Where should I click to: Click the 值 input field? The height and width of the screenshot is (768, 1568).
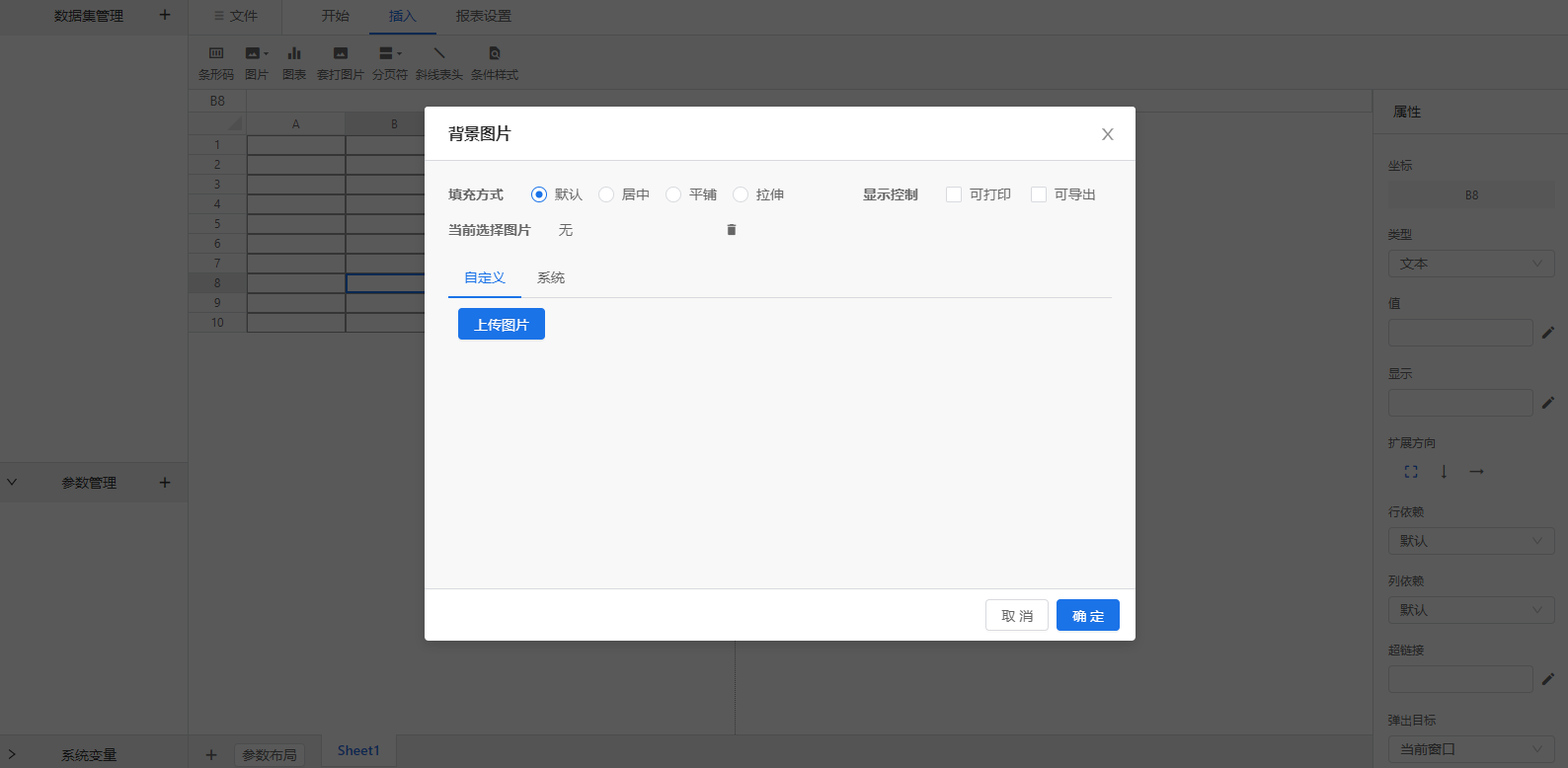pyautogui.click(x=1460, y=333)
